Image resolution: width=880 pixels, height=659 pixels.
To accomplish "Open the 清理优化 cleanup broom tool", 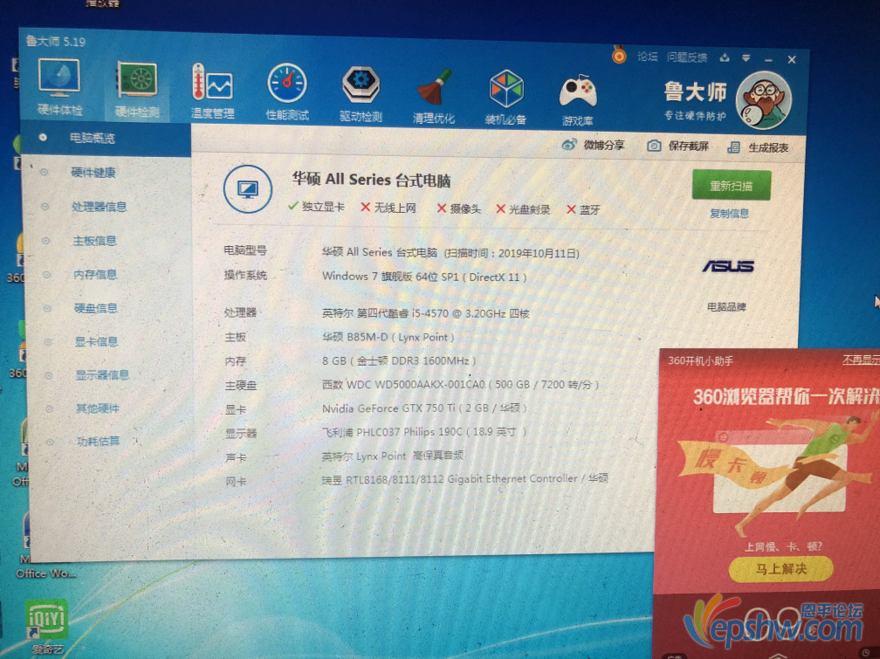I will 434,95.
